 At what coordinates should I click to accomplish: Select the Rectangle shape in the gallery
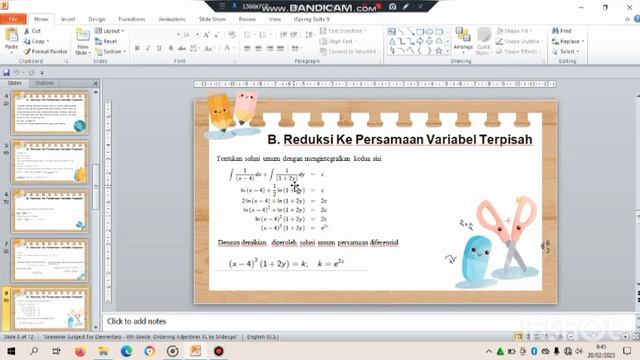point(420,31)
